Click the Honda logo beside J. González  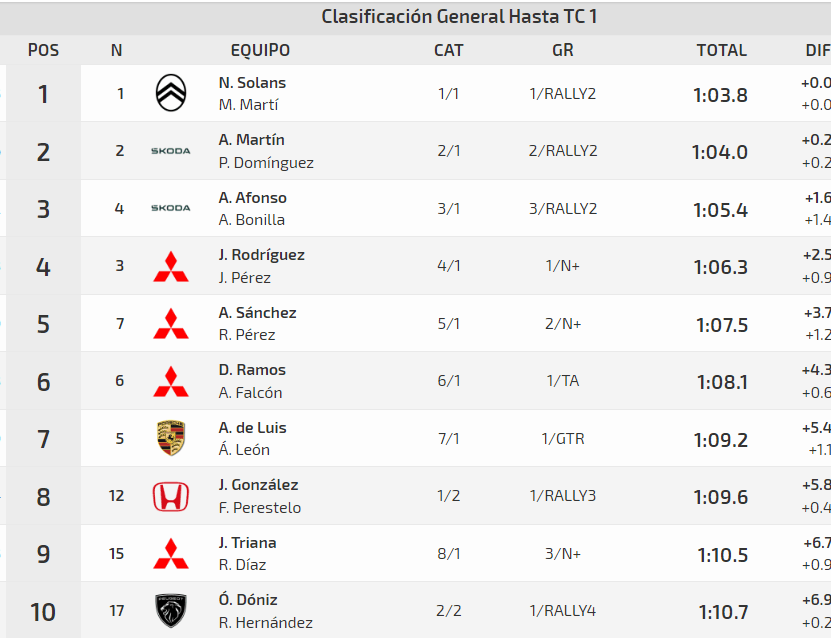pos(171,496)
